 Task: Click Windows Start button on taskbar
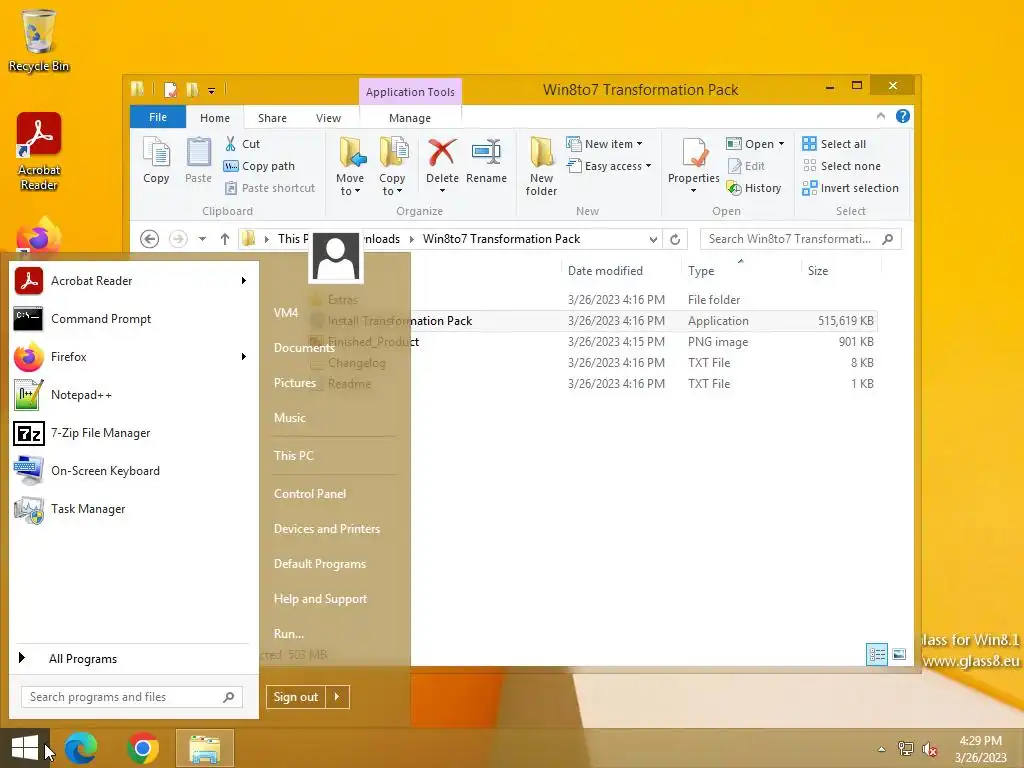click(x=25, y=748)
